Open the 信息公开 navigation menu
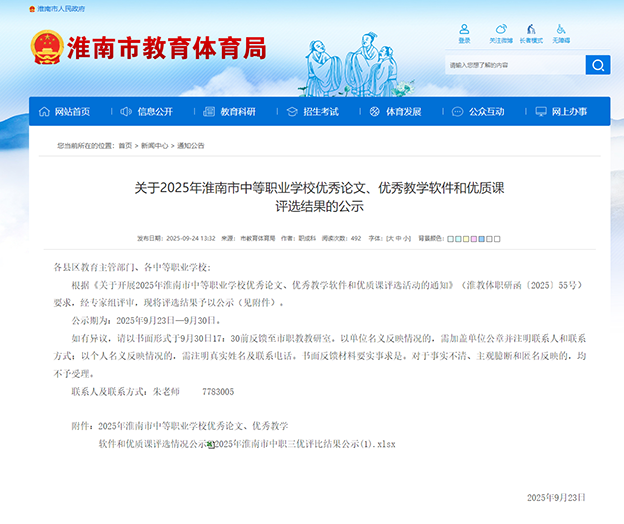 148,111
